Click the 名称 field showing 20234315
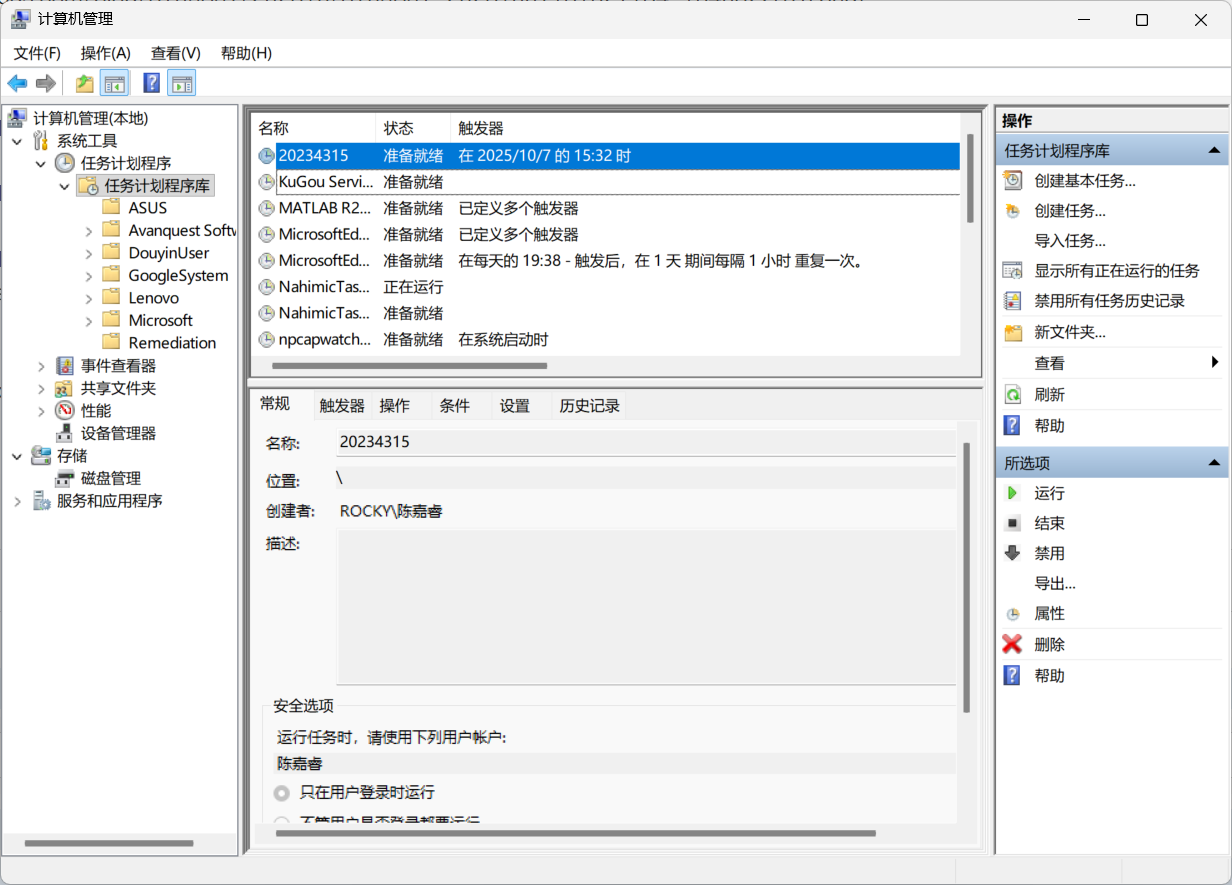This screenshot has width=1232, height=885. point(646,441)
